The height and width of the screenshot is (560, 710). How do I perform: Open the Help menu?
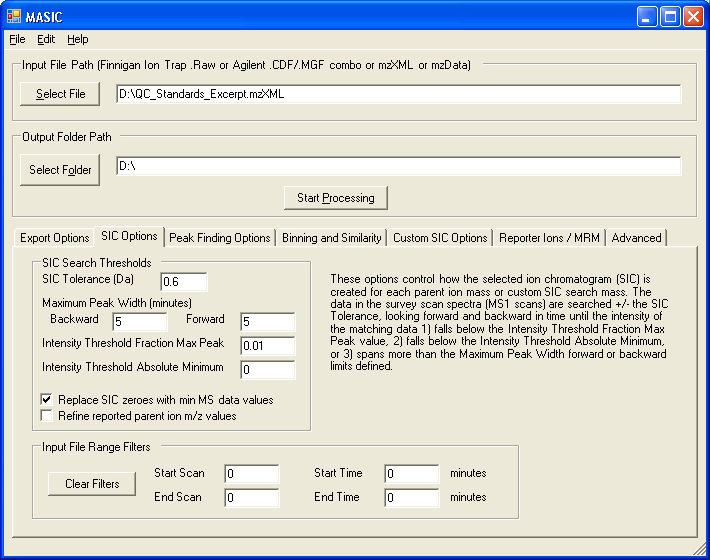click(78, 39)
